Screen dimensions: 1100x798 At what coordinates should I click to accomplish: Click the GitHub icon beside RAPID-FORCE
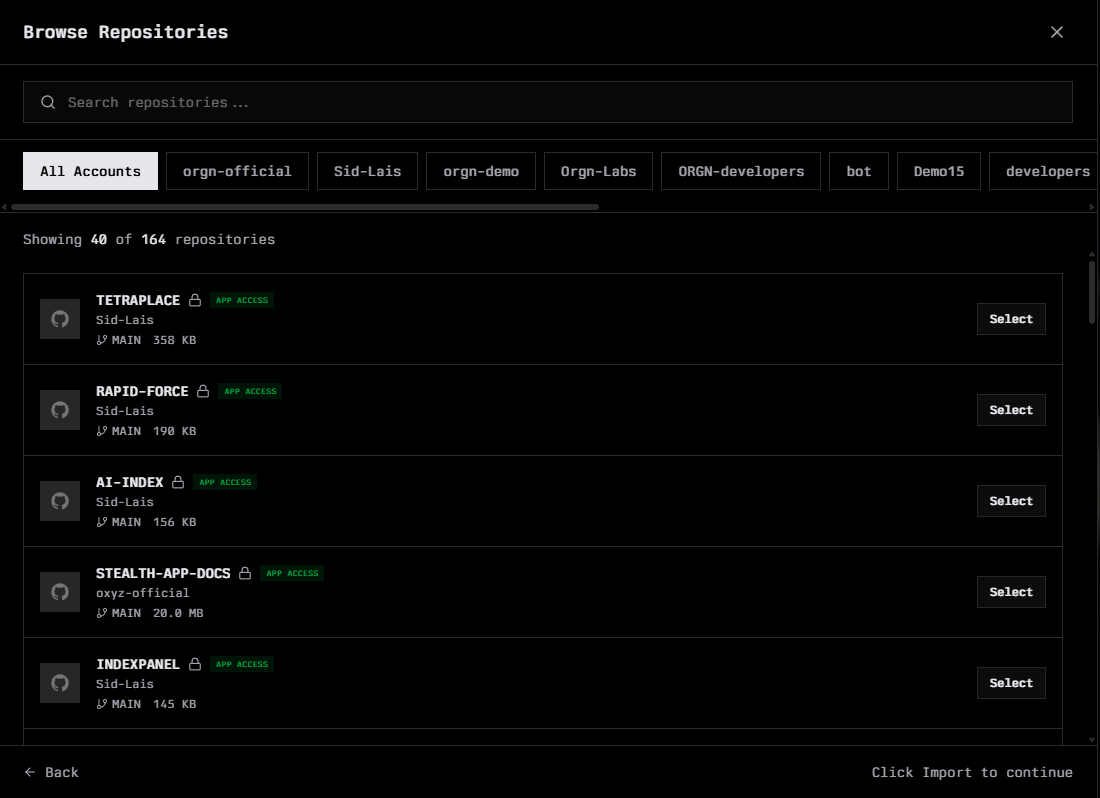pos(59,410)
